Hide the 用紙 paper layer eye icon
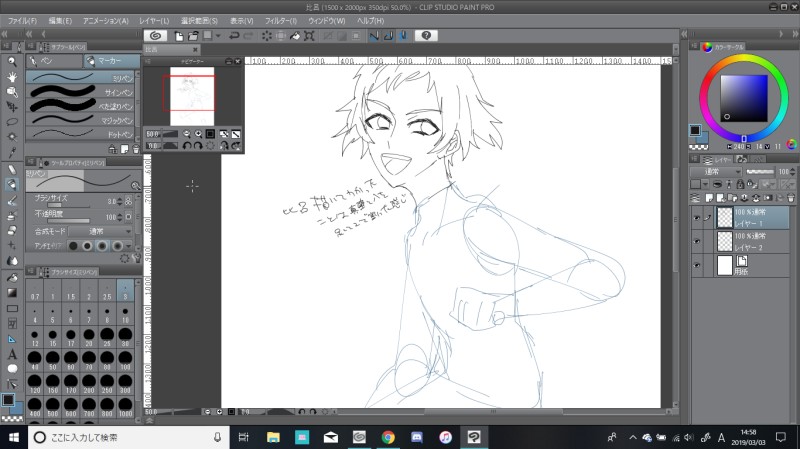The height and width of the screenshot is (449, 800). click(x=697, y=265)
